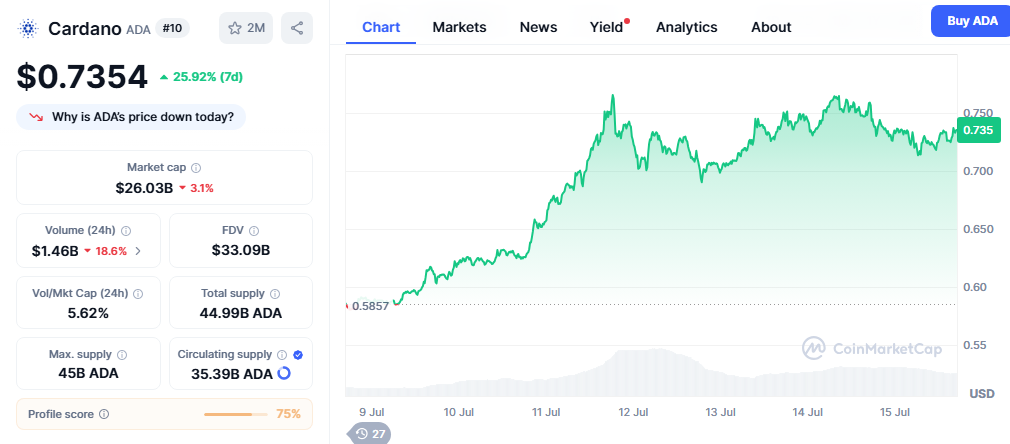1010x444 pixels.
Task: Expand the Volume (24h) chevron arrow
Action: [x=138, y=251]
